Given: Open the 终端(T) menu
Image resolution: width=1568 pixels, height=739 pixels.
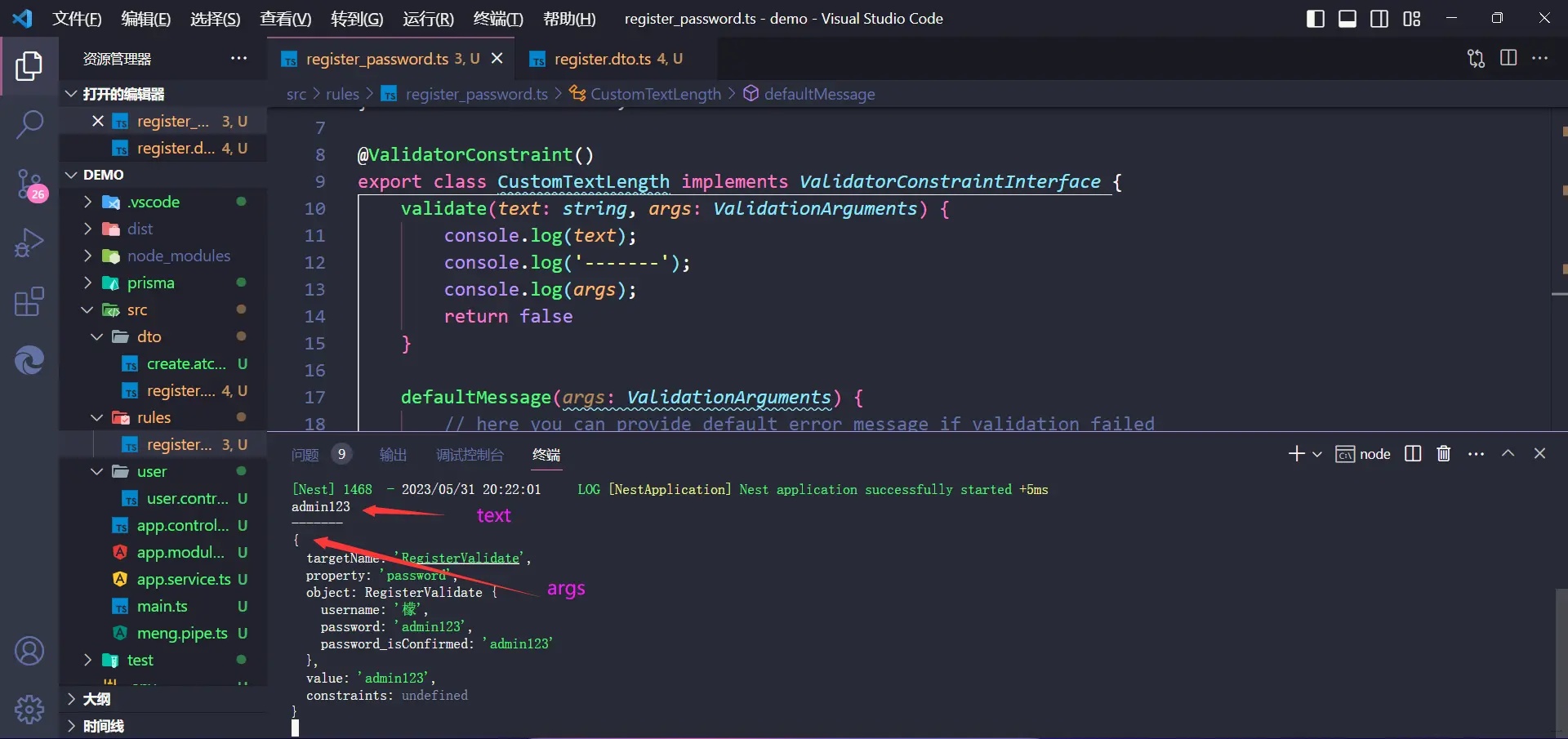Looking at the screenshot, I should pyautogui.click(x=497, y=19).
